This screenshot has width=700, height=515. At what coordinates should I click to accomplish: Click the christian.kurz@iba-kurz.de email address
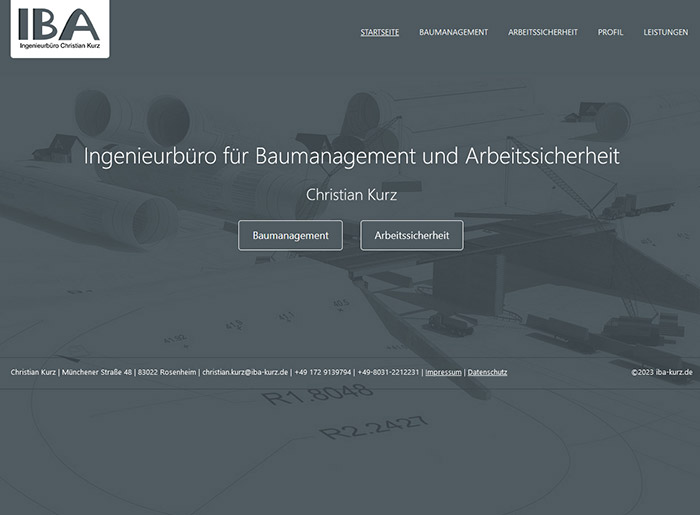click(x=245, y=372)
